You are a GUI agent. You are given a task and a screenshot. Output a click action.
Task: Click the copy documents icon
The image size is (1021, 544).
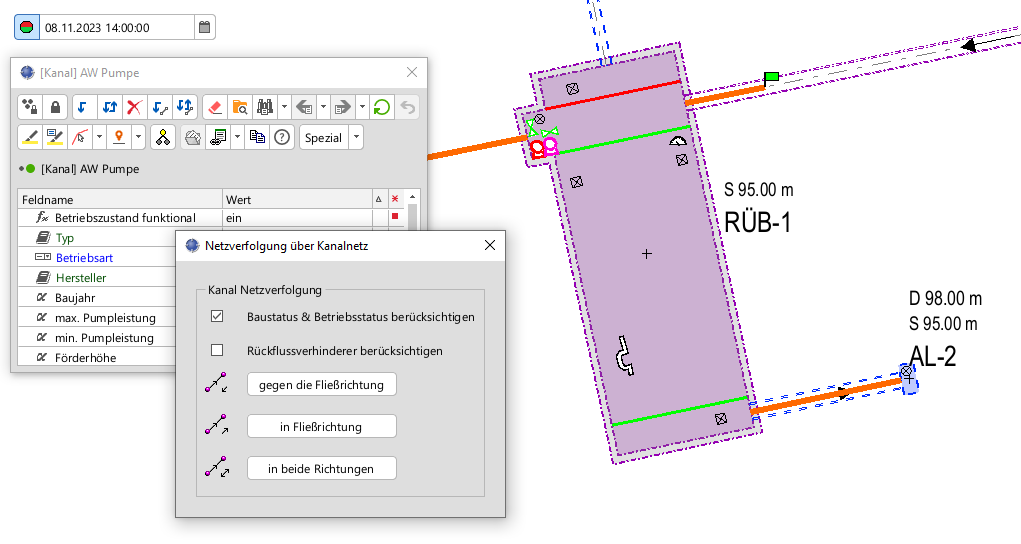click(x=257, y=137)
